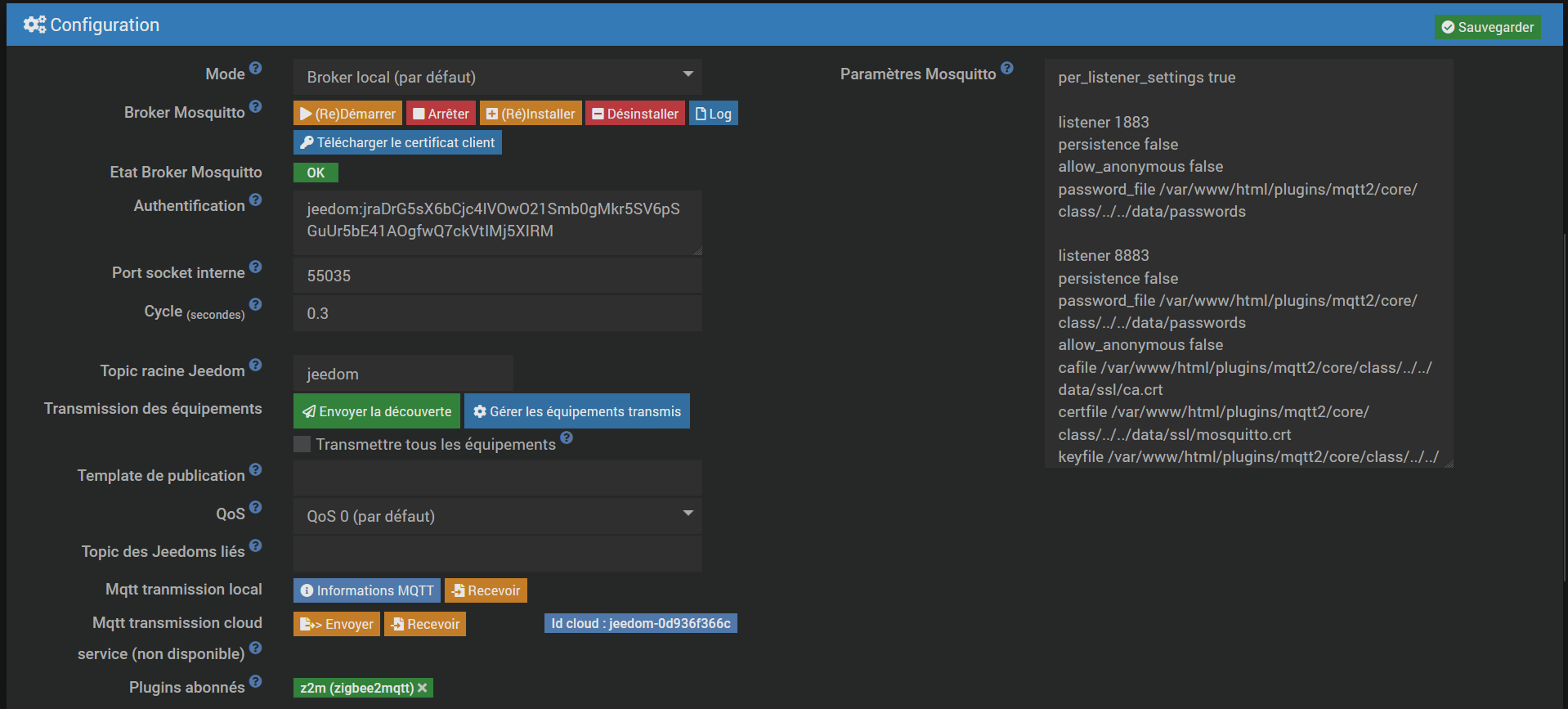Restart broker with (Re)Démarrer button

347,114
